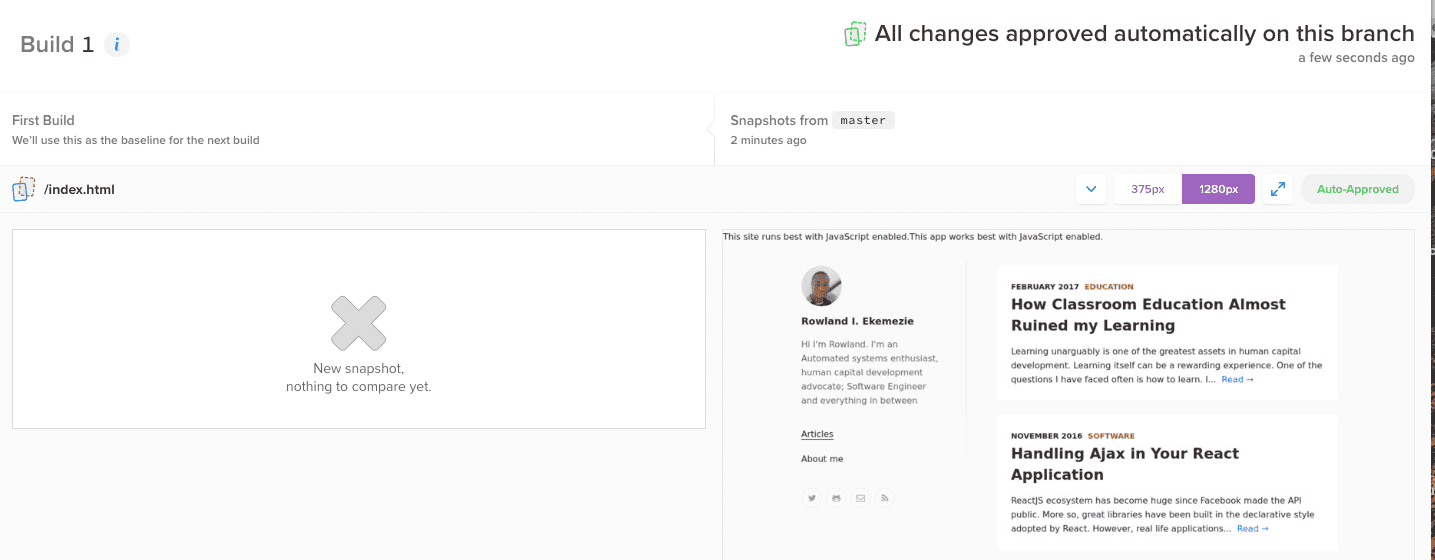
Task: Open the About me link
Action: click(822, 459)
